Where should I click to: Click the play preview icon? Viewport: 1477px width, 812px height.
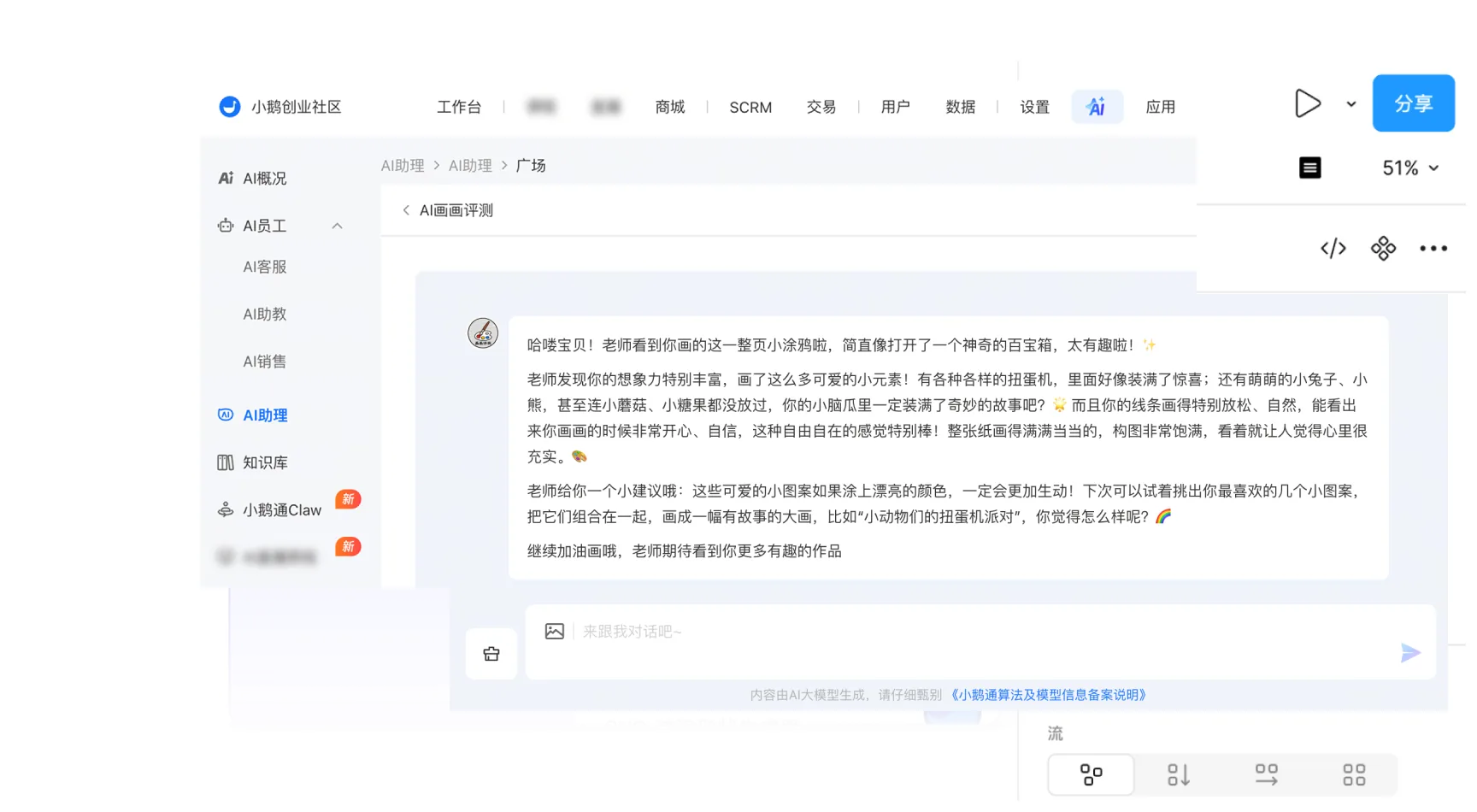(1308, 103)
